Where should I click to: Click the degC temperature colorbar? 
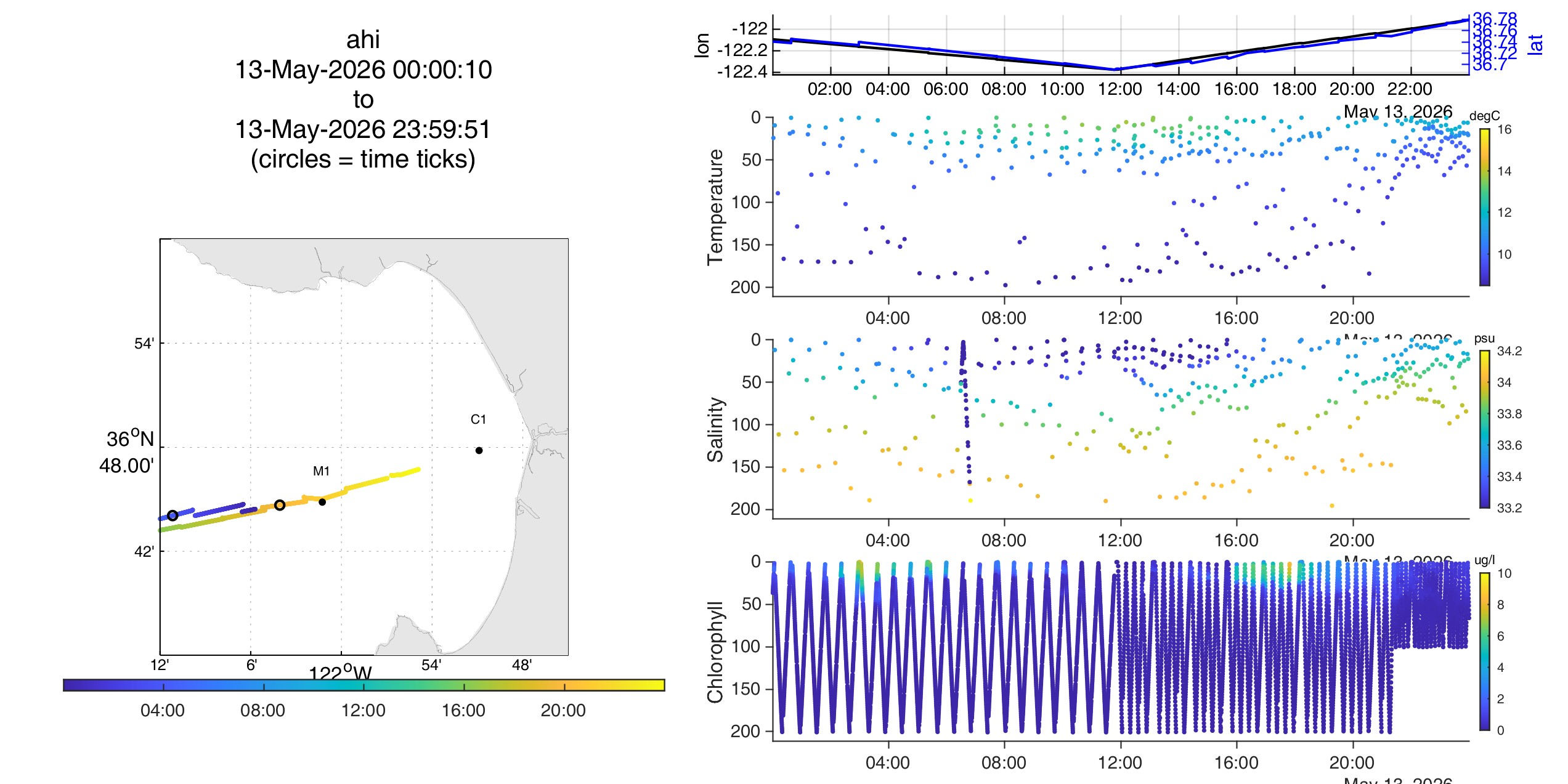click(1485, 207)
